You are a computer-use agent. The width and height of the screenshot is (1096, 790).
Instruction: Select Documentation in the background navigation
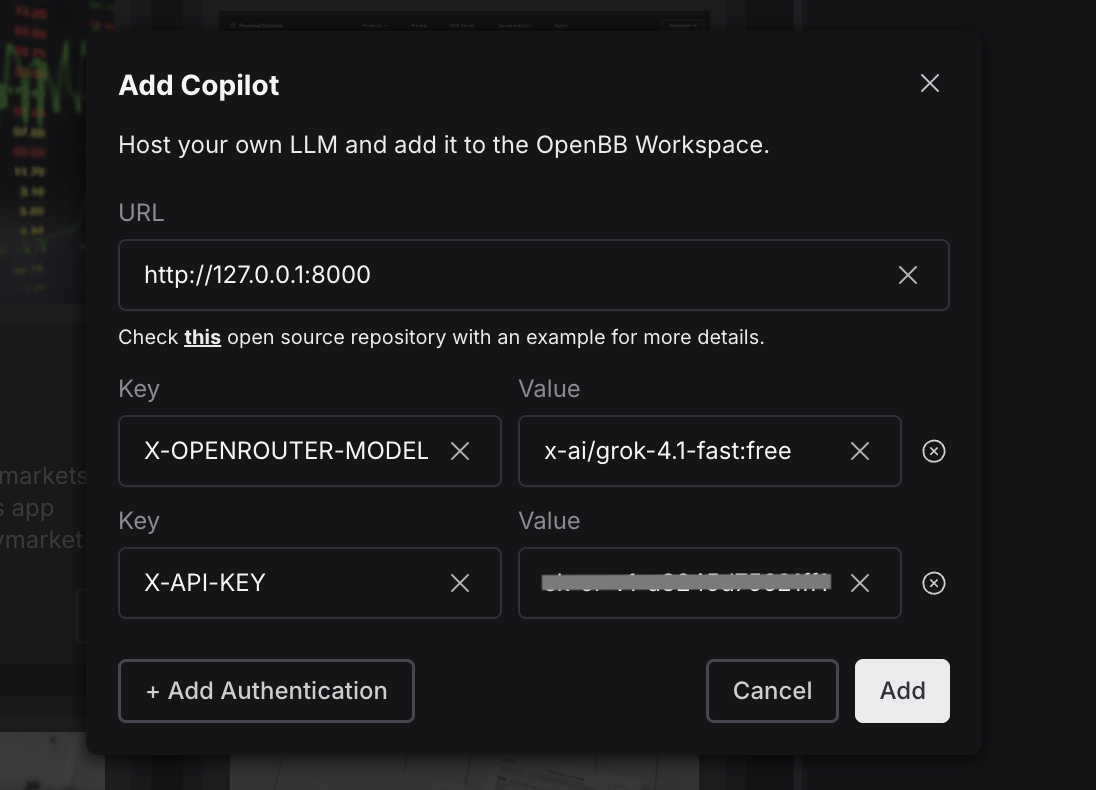point(515,25)
